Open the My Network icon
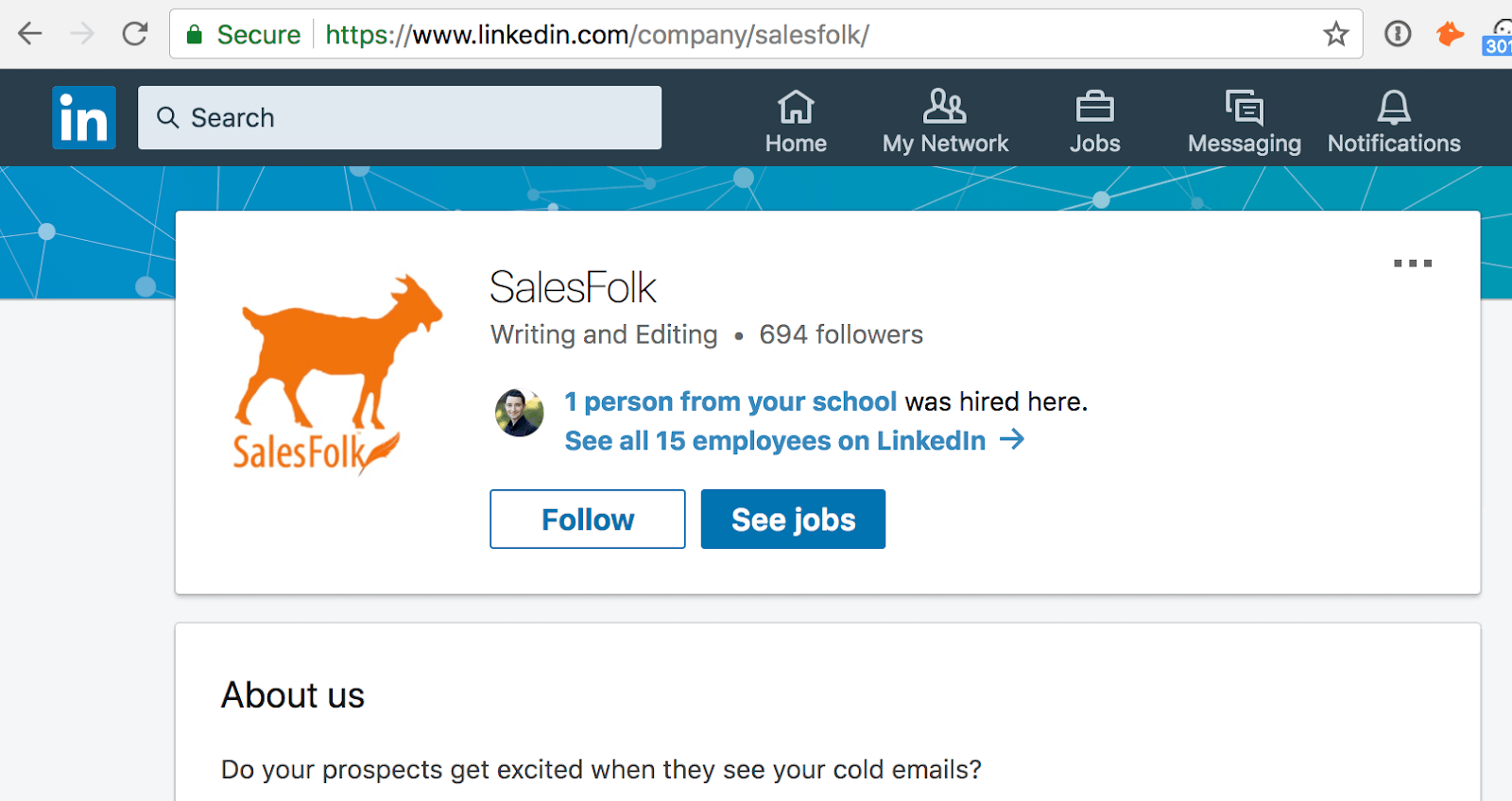The image size is (1512, 801). click(x=944, y=109)
